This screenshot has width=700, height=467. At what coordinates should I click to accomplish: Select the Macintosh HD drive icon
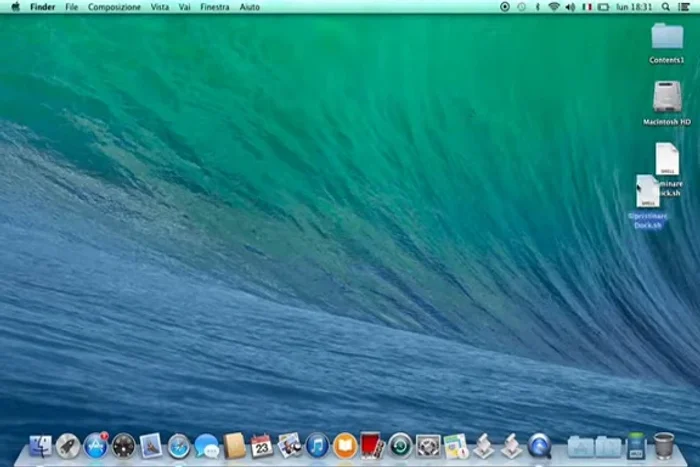tap(667, 98)
